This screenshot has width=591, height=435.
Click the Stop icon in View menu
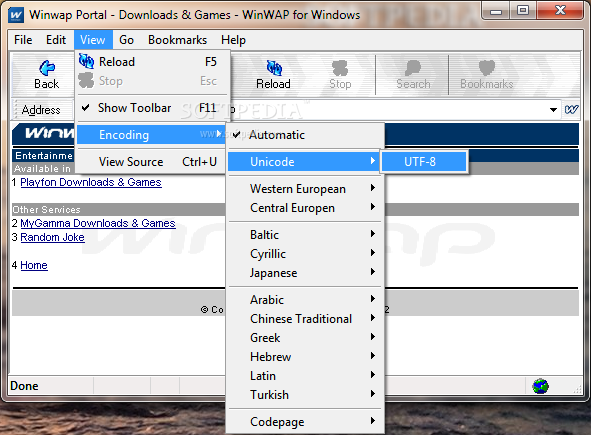click(x=86, y=80)
